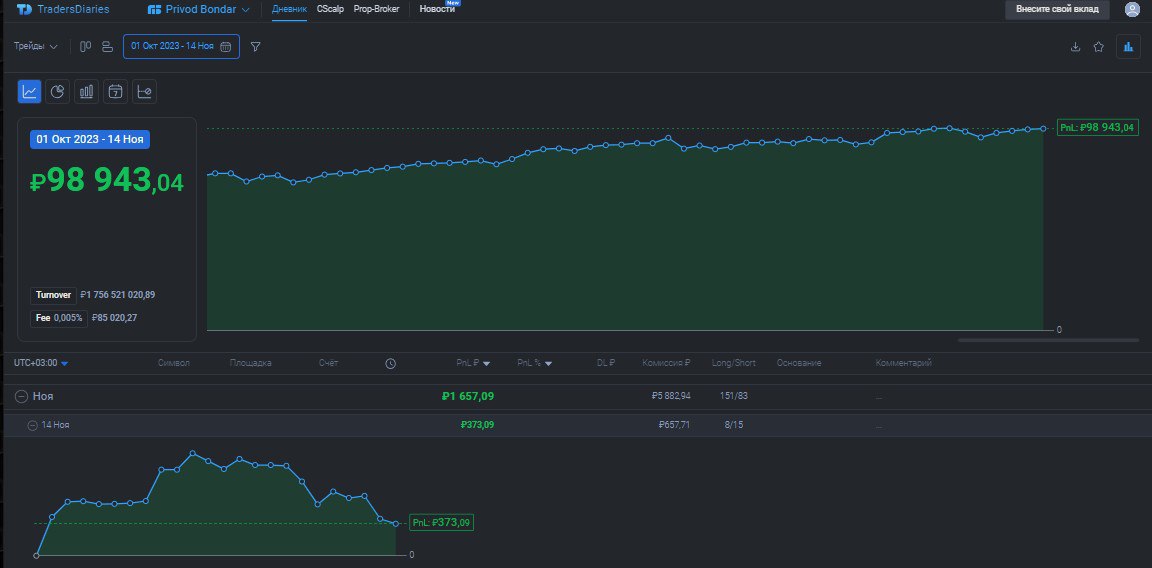The width and height of the screenshot is (1152, 568).
Task: Collapse the Ноя month row
Action: click(x=21, y=396)
